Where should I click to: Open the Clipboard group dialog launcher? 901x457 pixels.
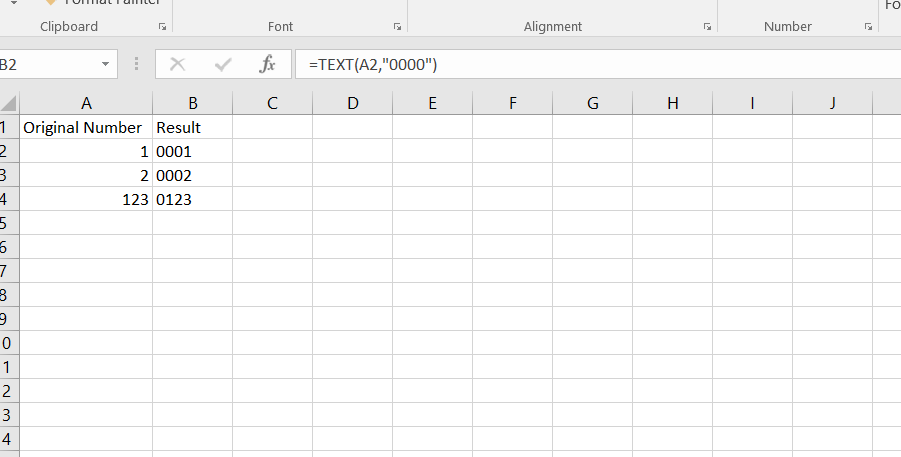coord(162,28)
